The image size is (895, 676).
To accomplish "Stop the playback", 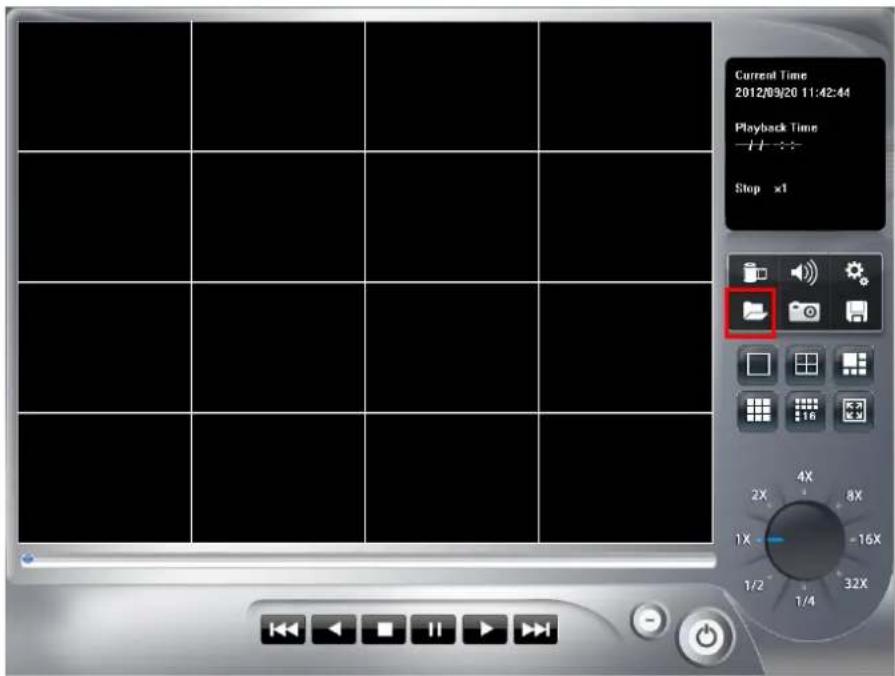I will click(384, 629).
